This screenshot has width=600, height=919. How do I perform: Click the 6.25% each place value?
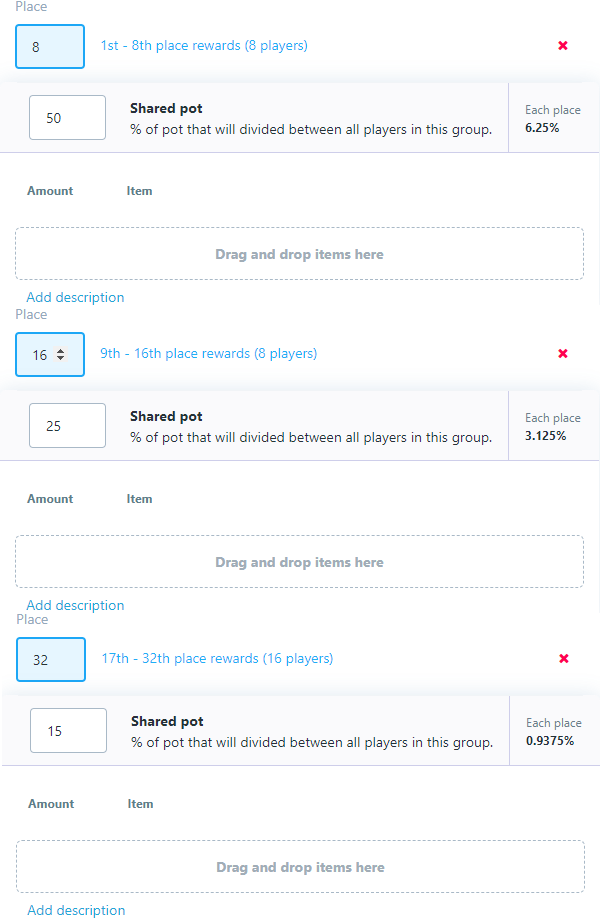(x=542, y=128)
